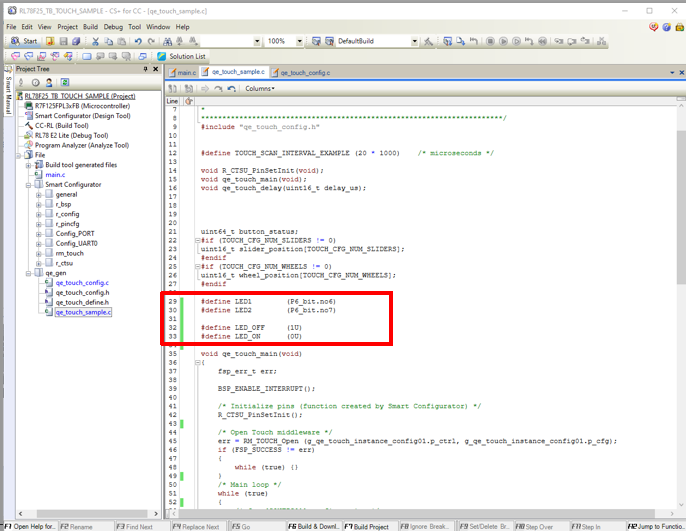Expand the Columns dropdown in editor
The width and height of the screenshot is (686, 531).
[x=259, y=89]
